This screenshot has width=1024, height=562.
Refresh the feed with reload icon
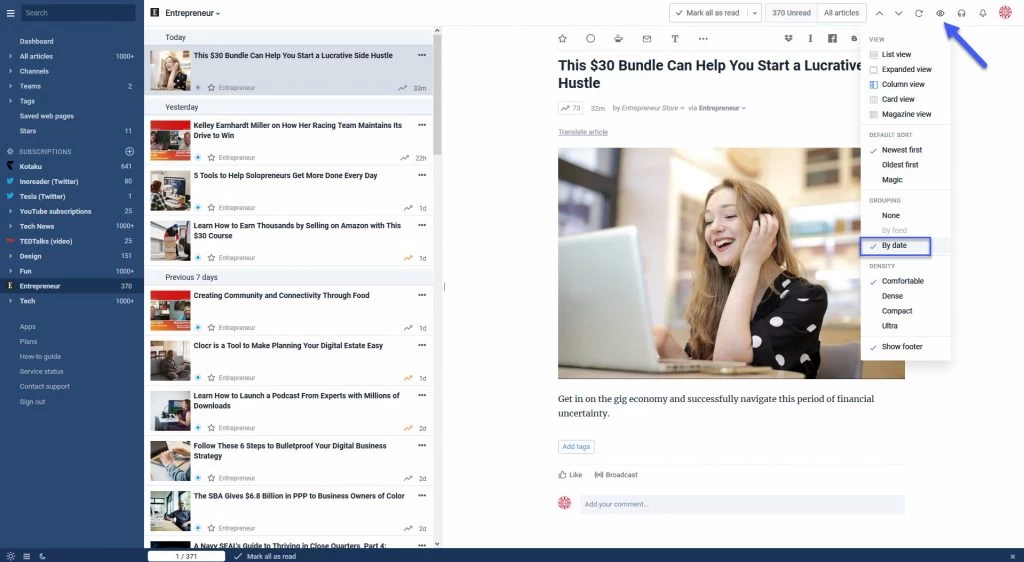point(919,13)
